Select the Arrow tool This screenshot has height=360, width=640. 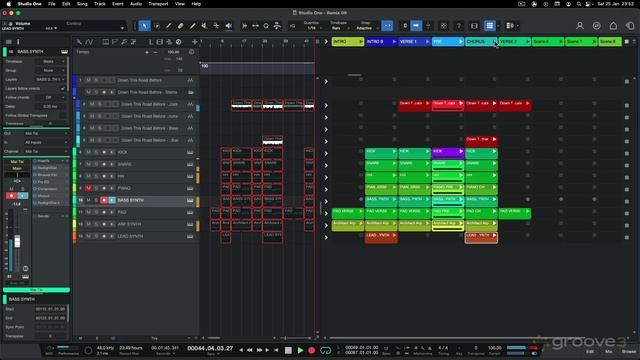[144, 26]
